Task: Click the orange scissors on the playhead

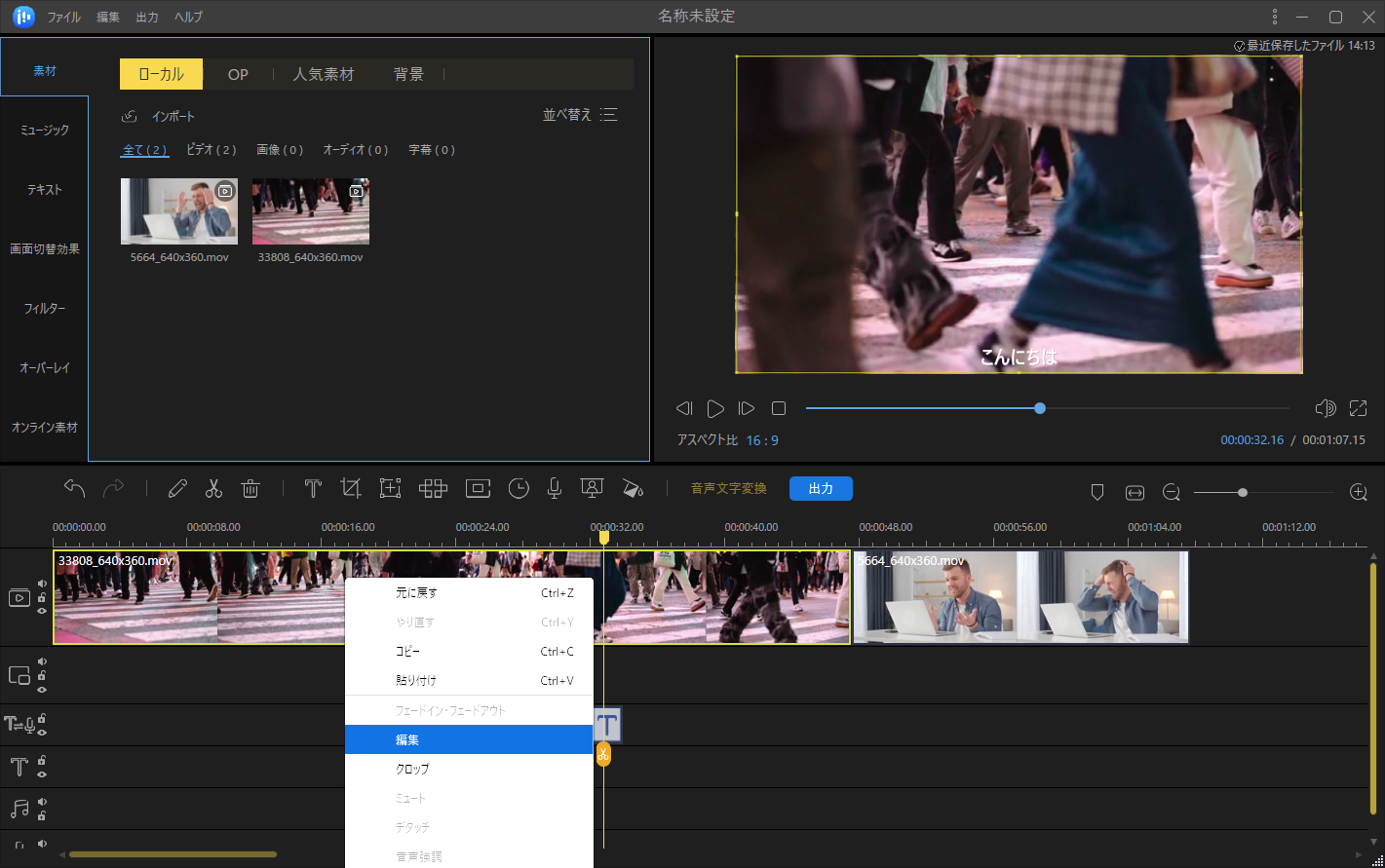Action: tap(603, 754)
